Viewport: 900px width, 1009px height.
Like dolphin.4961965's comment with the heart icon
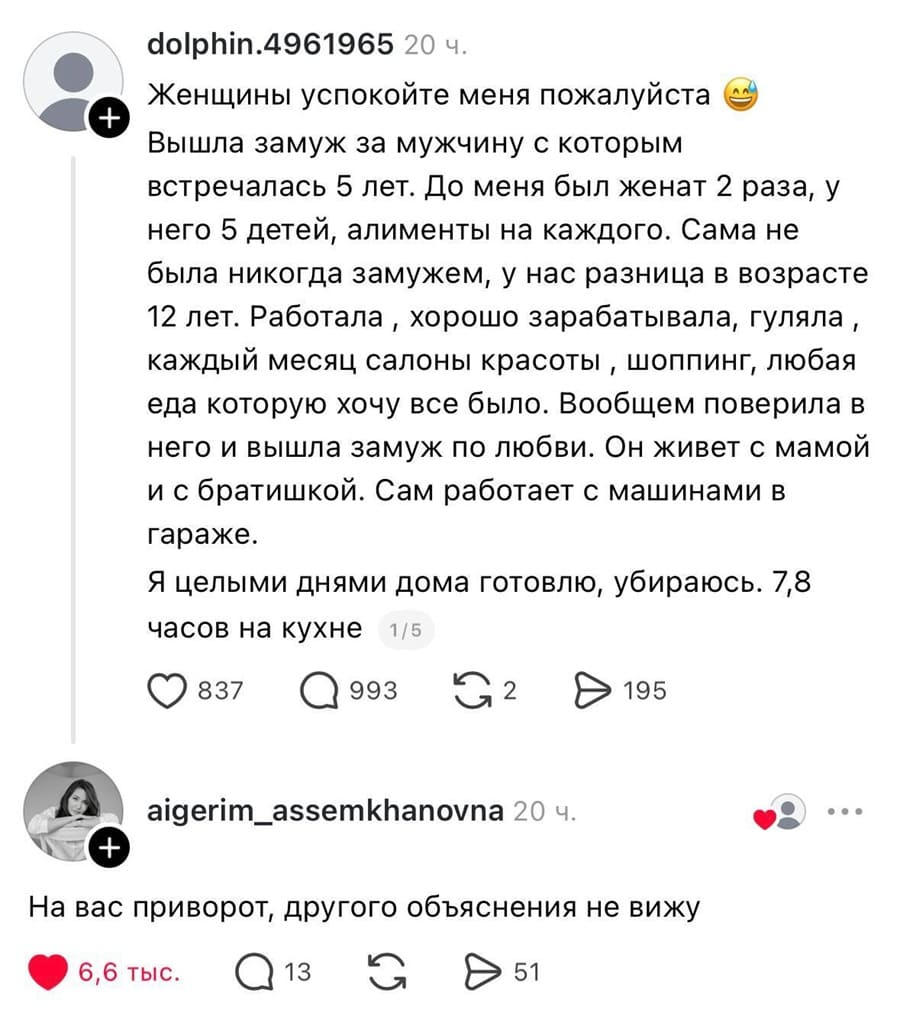[168, 689]
